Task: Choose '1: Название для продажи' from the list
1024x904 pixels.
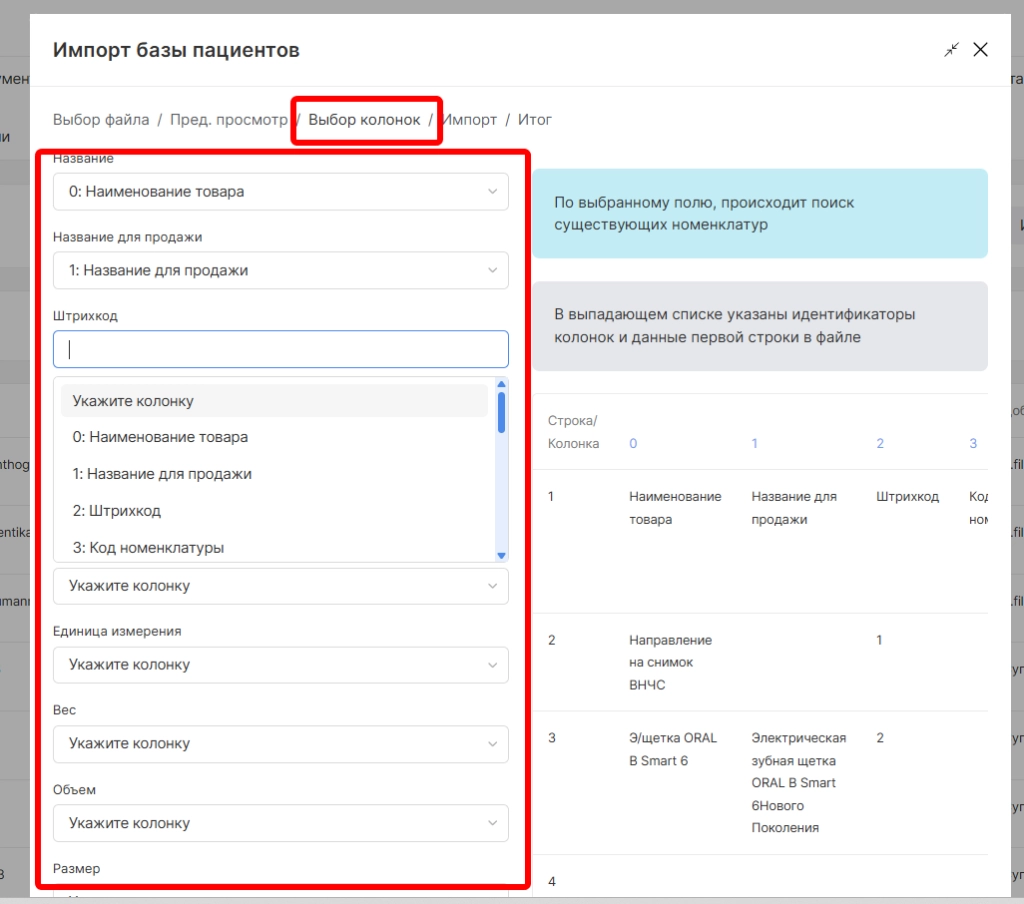Action: point(162,474)
